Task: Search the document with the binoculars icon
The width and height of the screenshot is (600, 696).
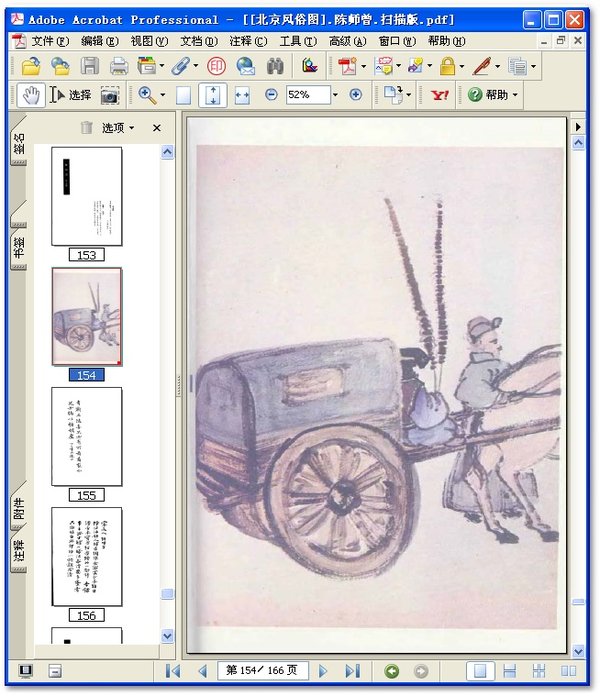Action: [275, 67]
